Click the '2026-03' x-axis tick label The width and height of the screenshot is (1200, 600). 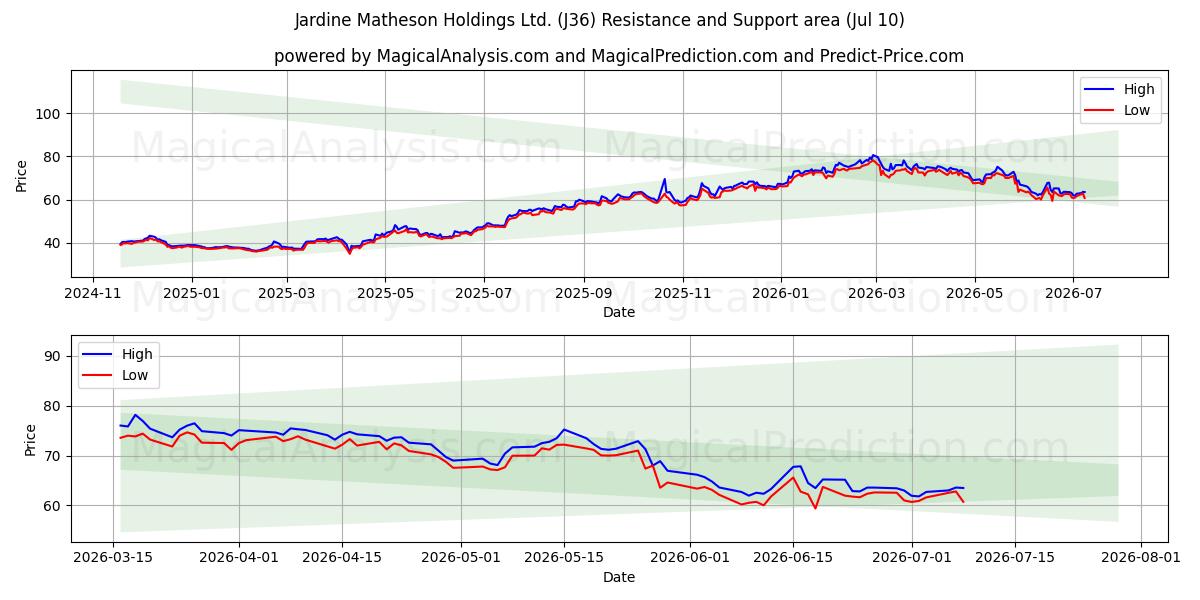[x=876, y=294]
